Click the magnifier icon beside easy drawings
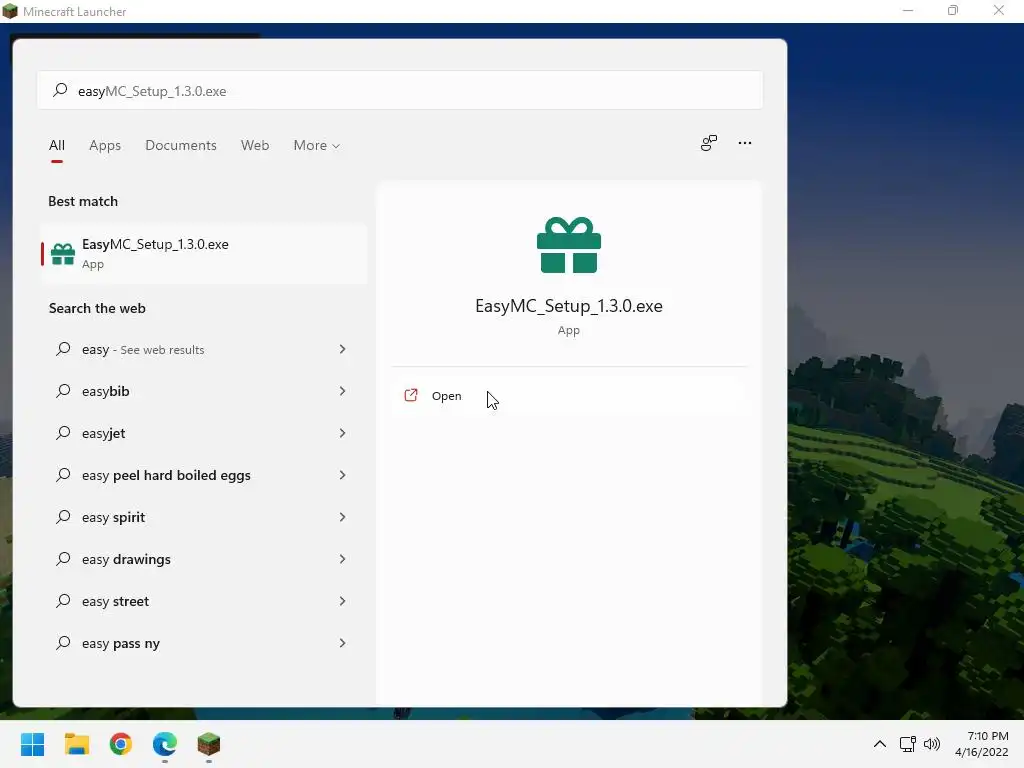The height and width of the screenshot is (768, 1024). coord(63,558)
